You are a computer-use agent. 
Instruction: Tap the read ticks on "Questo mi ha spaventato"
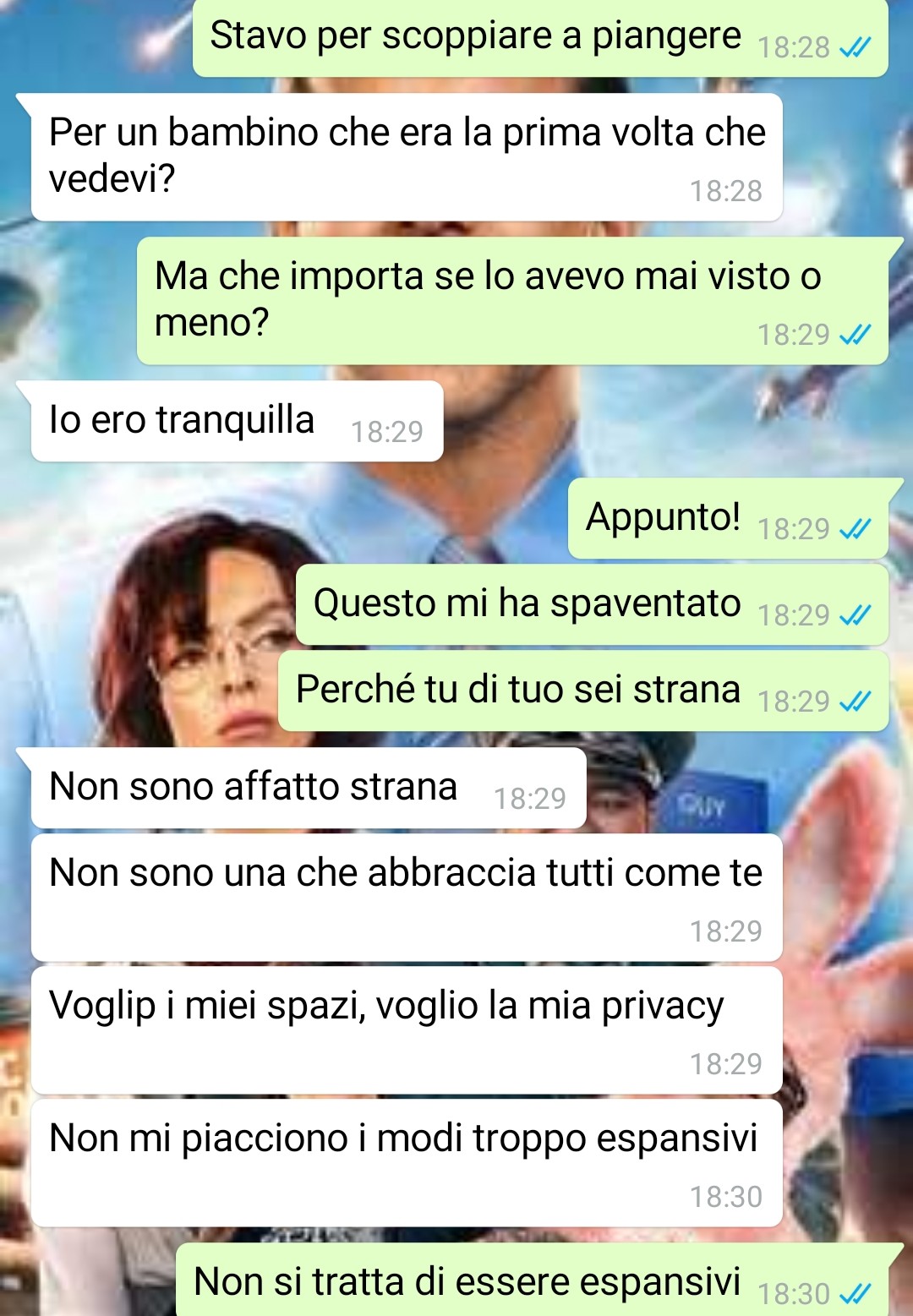pos(855,616)
